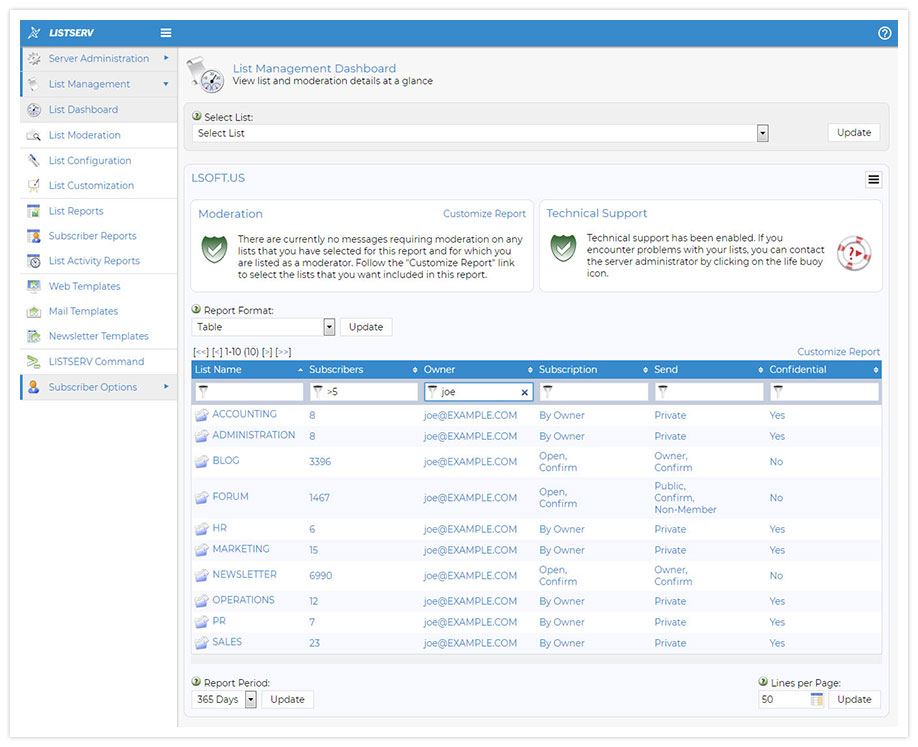Click the List Dashboard gauge icon
918x747 pixels.
[34, 109]
